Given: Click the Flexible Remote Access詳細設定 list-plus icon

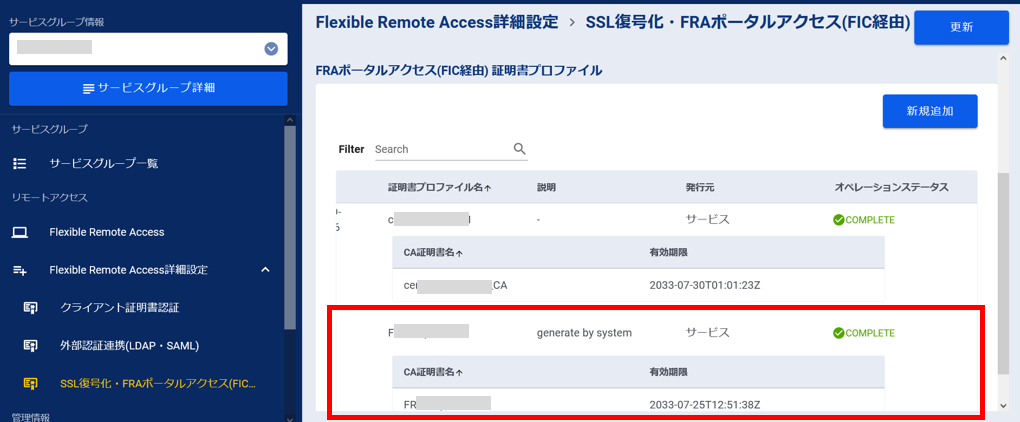Looking at the screenshot, I should (x=20, y=270).
